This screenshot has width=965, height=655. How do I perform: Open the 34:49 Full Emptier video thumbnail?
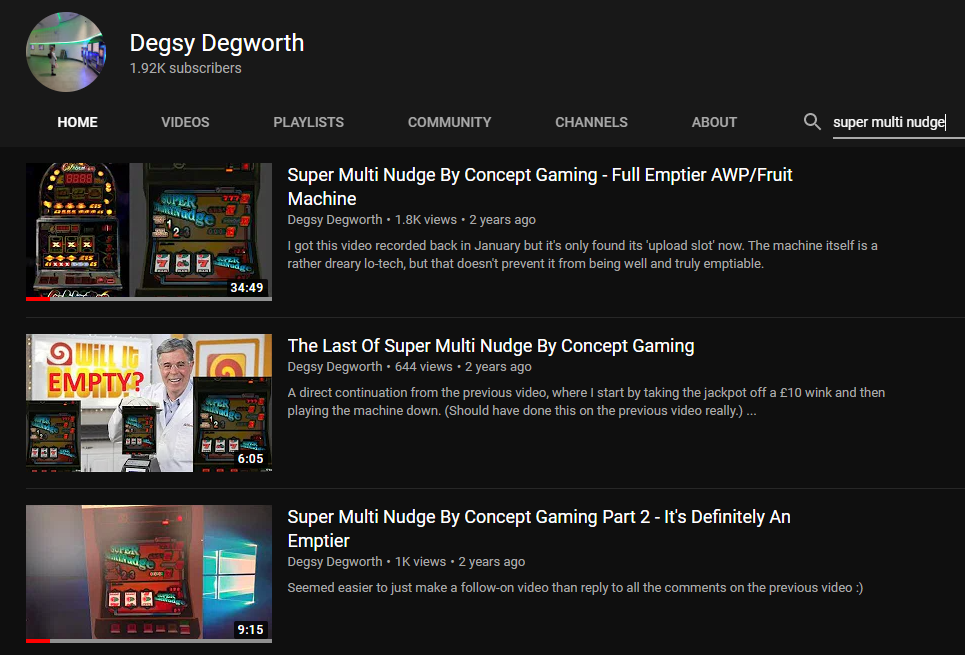[x=148, y=232]
